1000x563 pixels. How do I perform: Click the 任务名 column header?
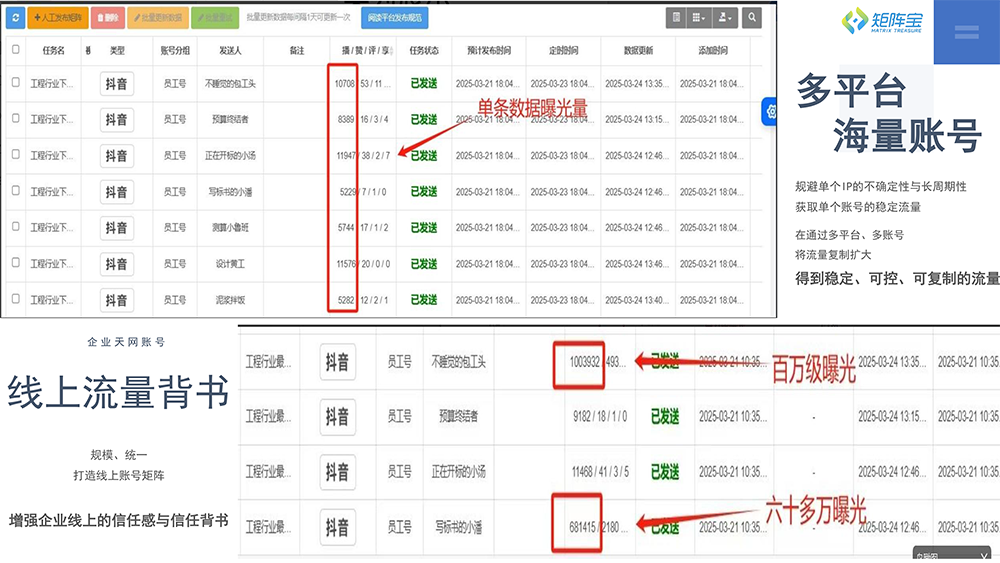point(54,50)
